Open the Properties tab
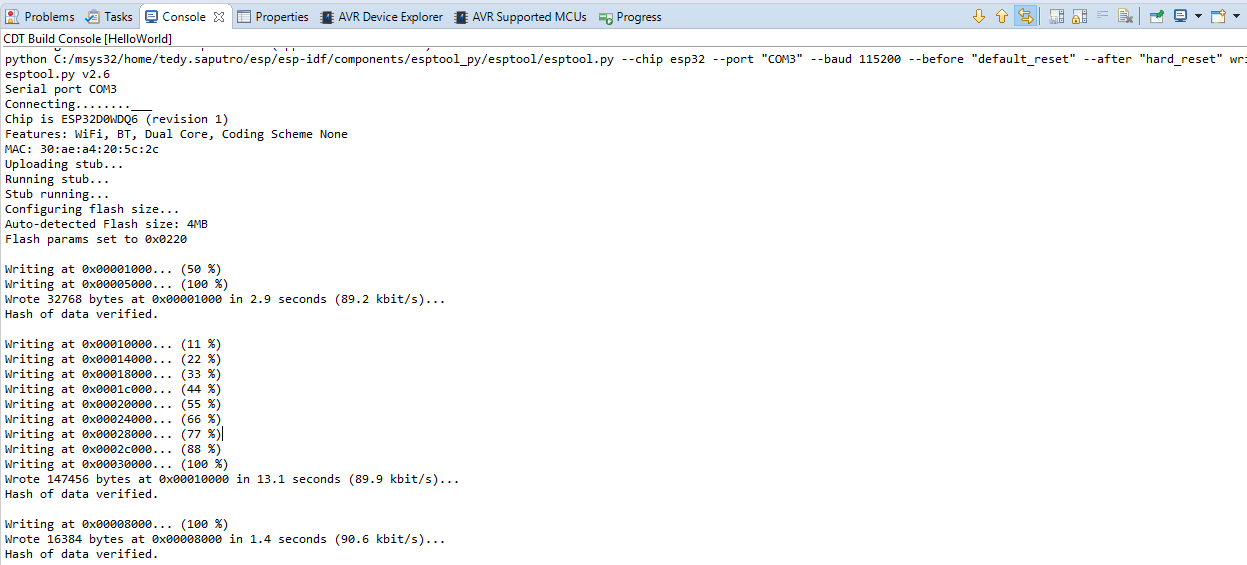 (273, 17)
